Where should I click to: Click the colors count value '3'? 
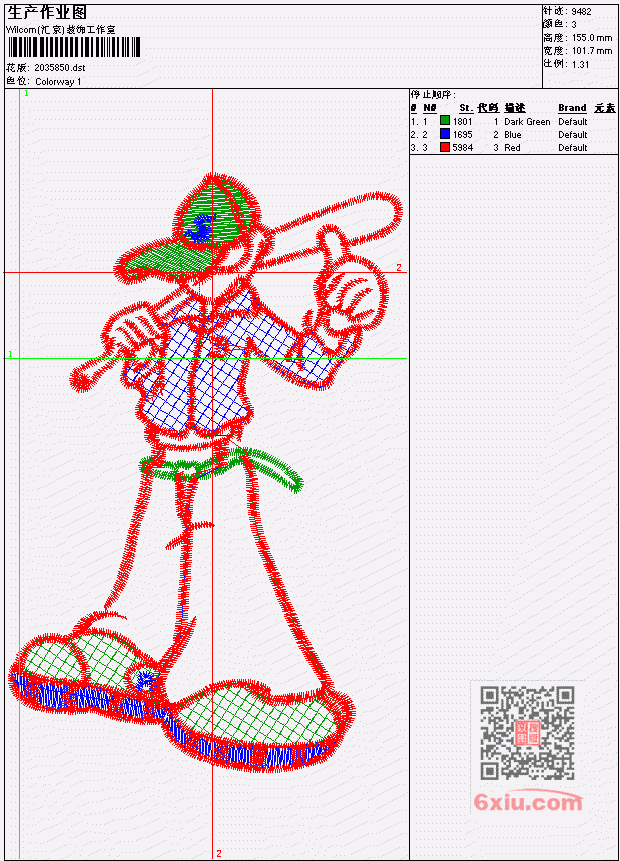(574, 24)
